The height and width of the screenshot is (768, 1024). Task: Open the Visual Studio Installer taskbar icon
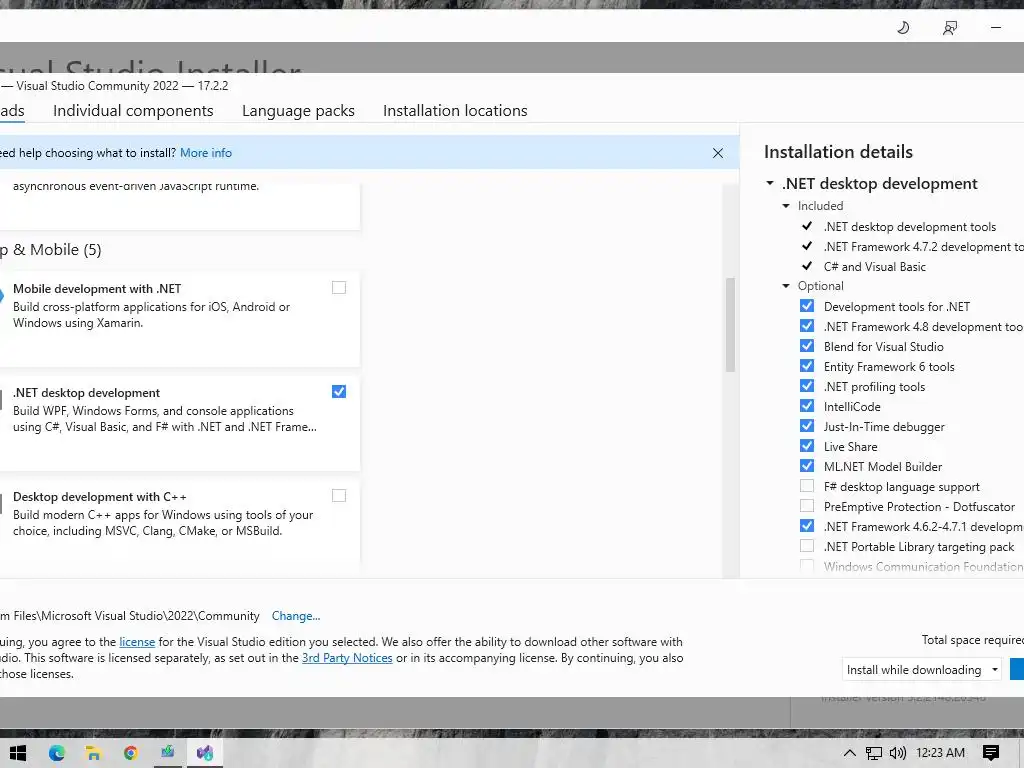click(x=205, y=753)
